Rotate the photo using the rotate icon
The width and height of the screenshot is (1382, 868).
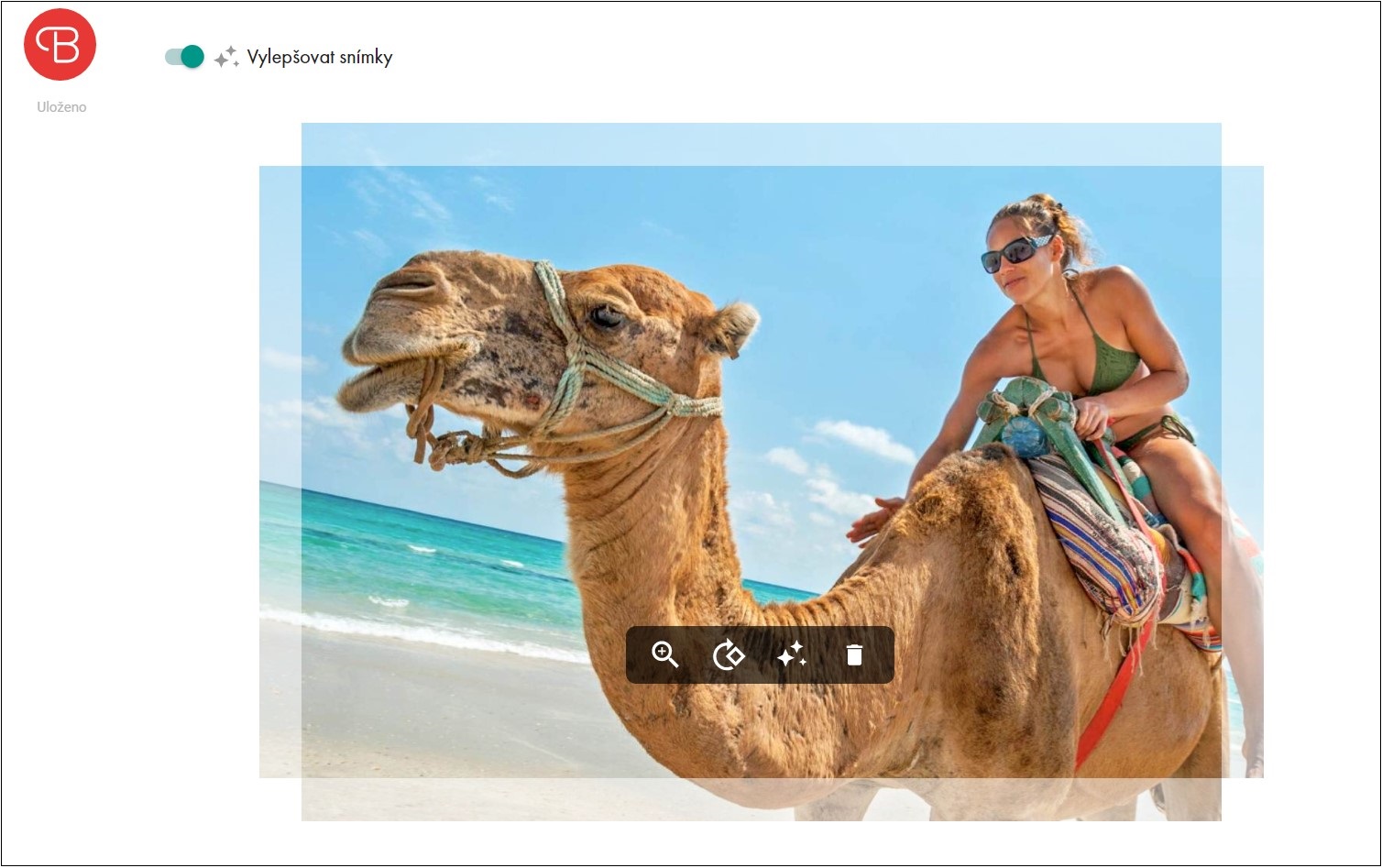pos(729,654)
